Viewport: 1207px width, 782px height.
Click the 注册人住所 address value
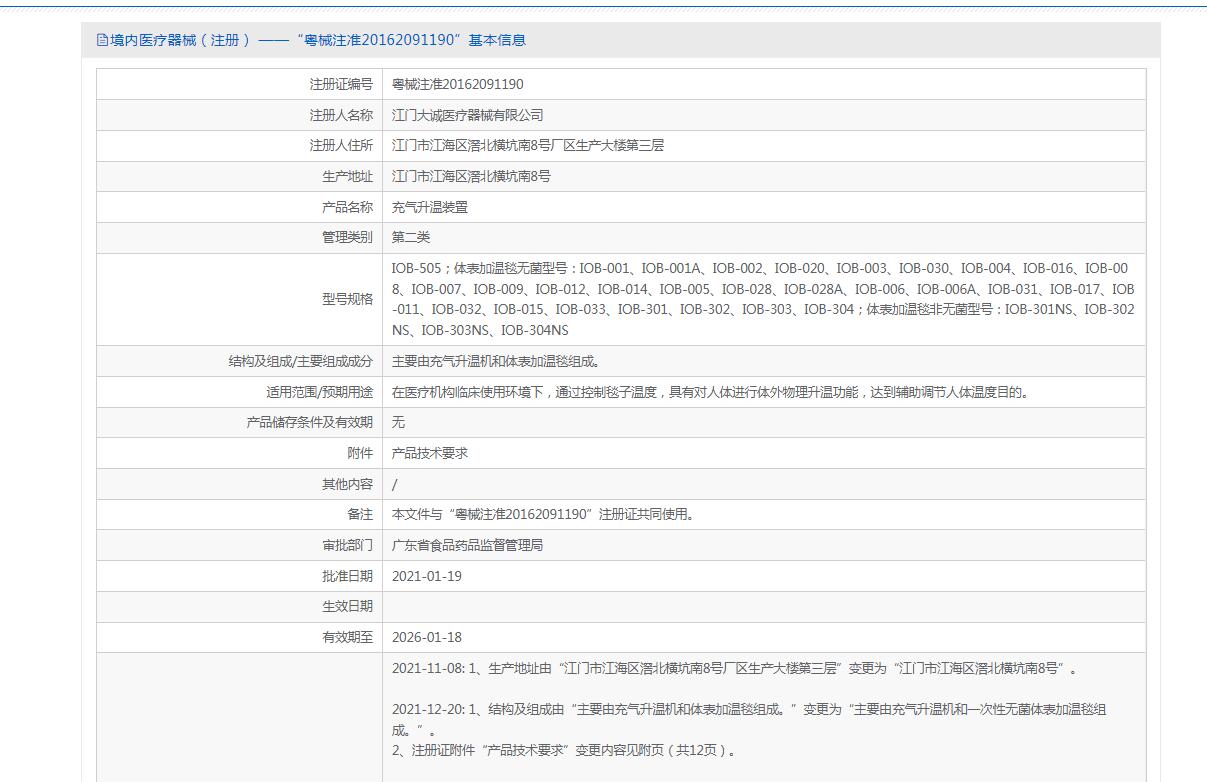pos(527,145)
